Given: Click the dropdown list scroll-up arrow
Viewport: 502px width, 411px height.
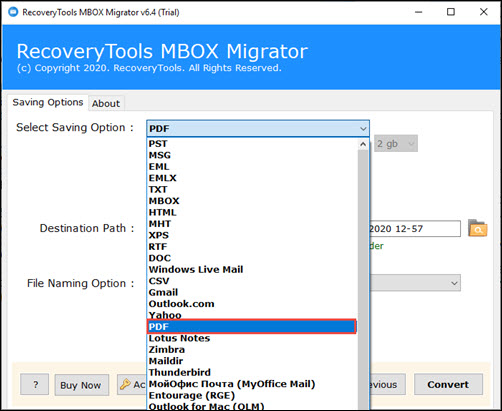Looking at the screenshot, I should 363,144.
